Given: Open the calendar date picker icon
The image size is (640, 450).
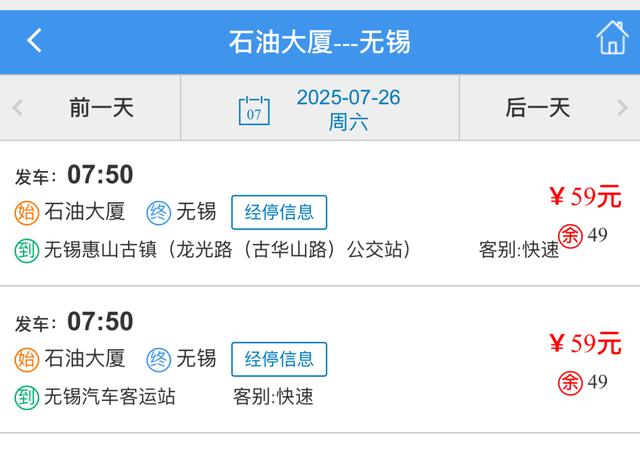Looking at the screenshot, I should click(254, 110).
